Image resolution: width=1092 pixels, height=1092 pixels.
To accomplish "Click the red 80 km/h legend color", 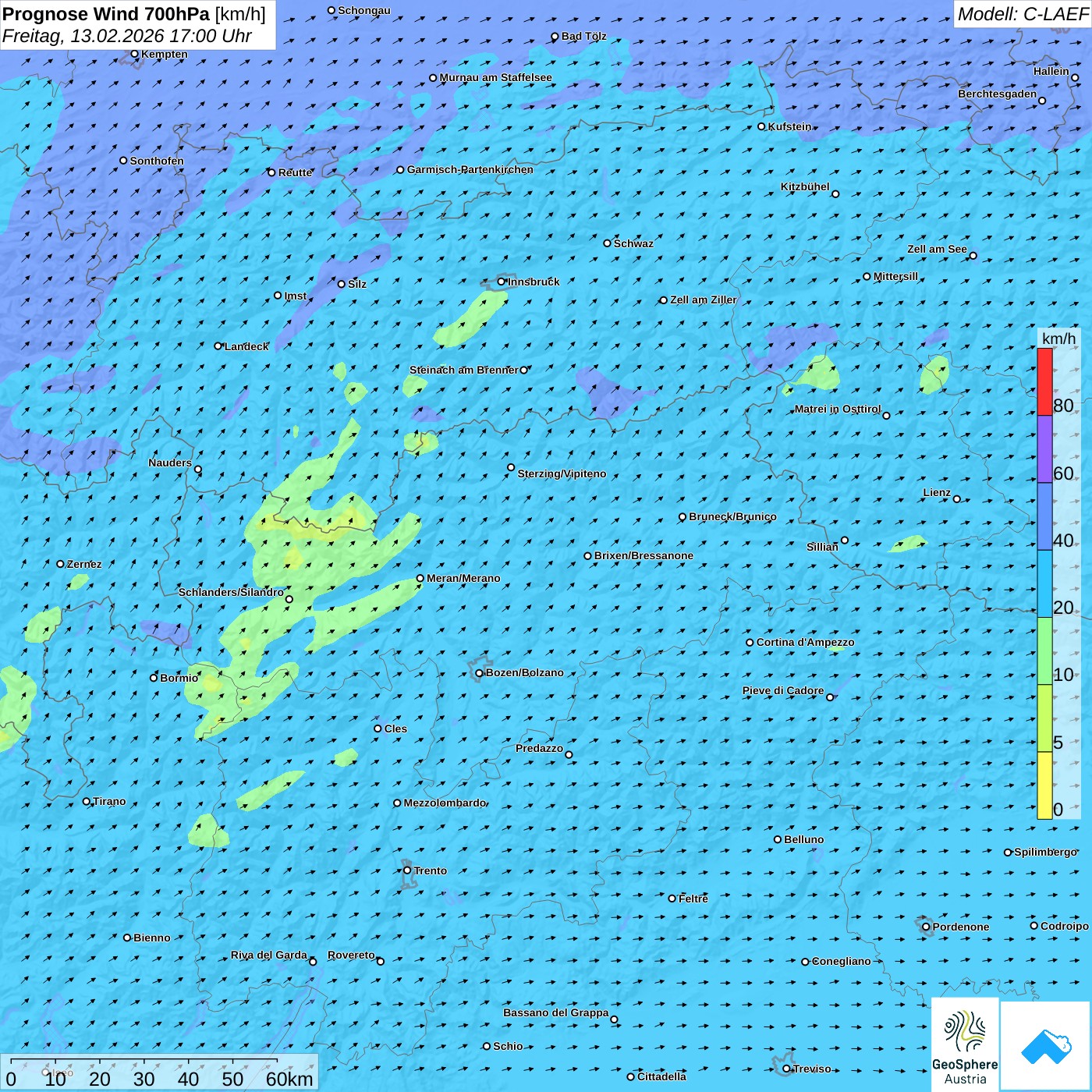I will [1044, 381].
